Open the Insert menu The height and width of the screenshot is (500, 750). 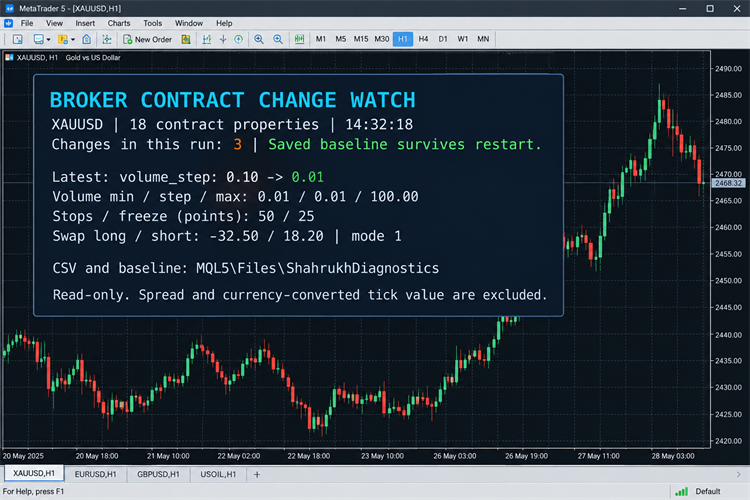[x=85, y=23]
